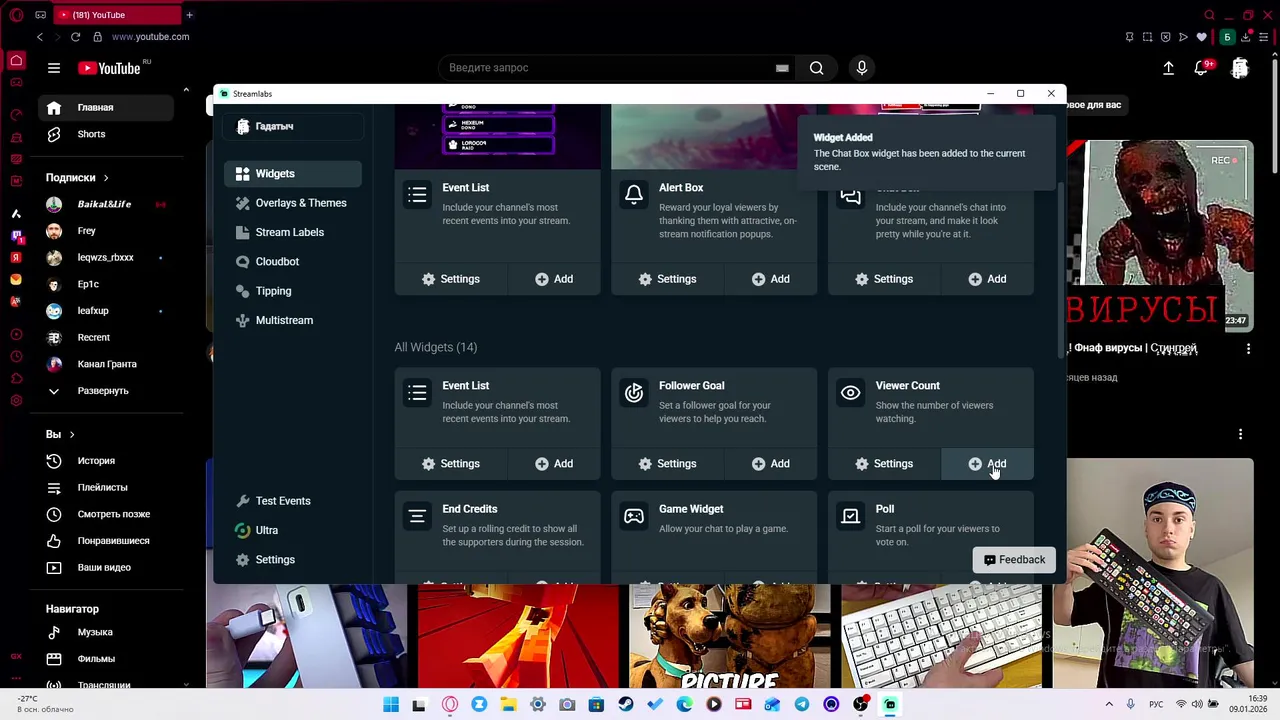This screenshot has width=1280, height=720.
Task: Click the Poll widget icon
Action: [x=850, y=516]
